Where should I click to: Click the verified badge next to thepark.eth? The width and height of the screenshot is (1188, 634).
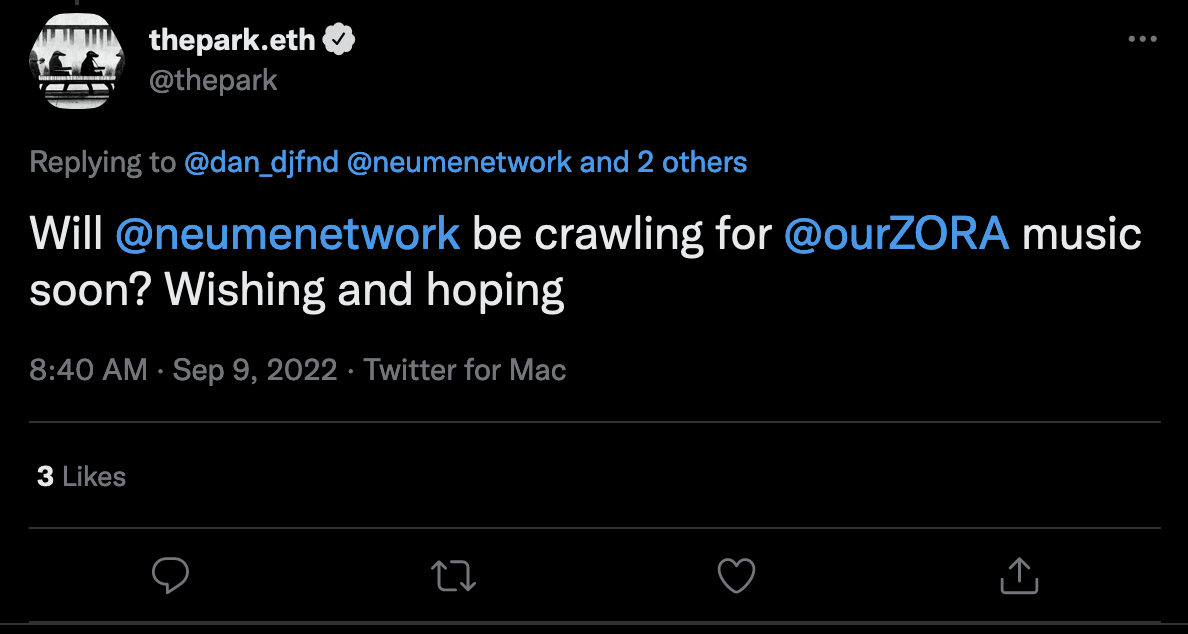click(340, 39)
